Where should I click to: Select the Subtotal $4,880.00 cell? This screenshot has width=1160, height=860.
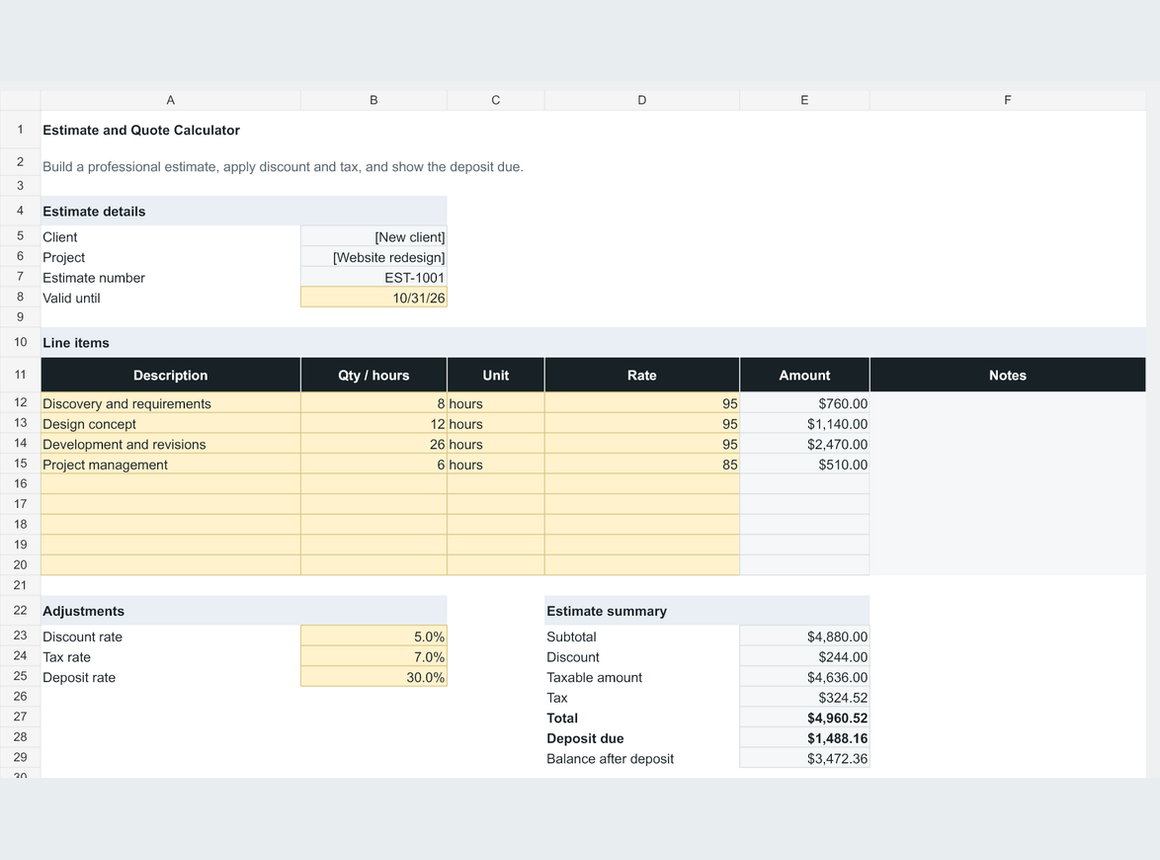(804, 636)
